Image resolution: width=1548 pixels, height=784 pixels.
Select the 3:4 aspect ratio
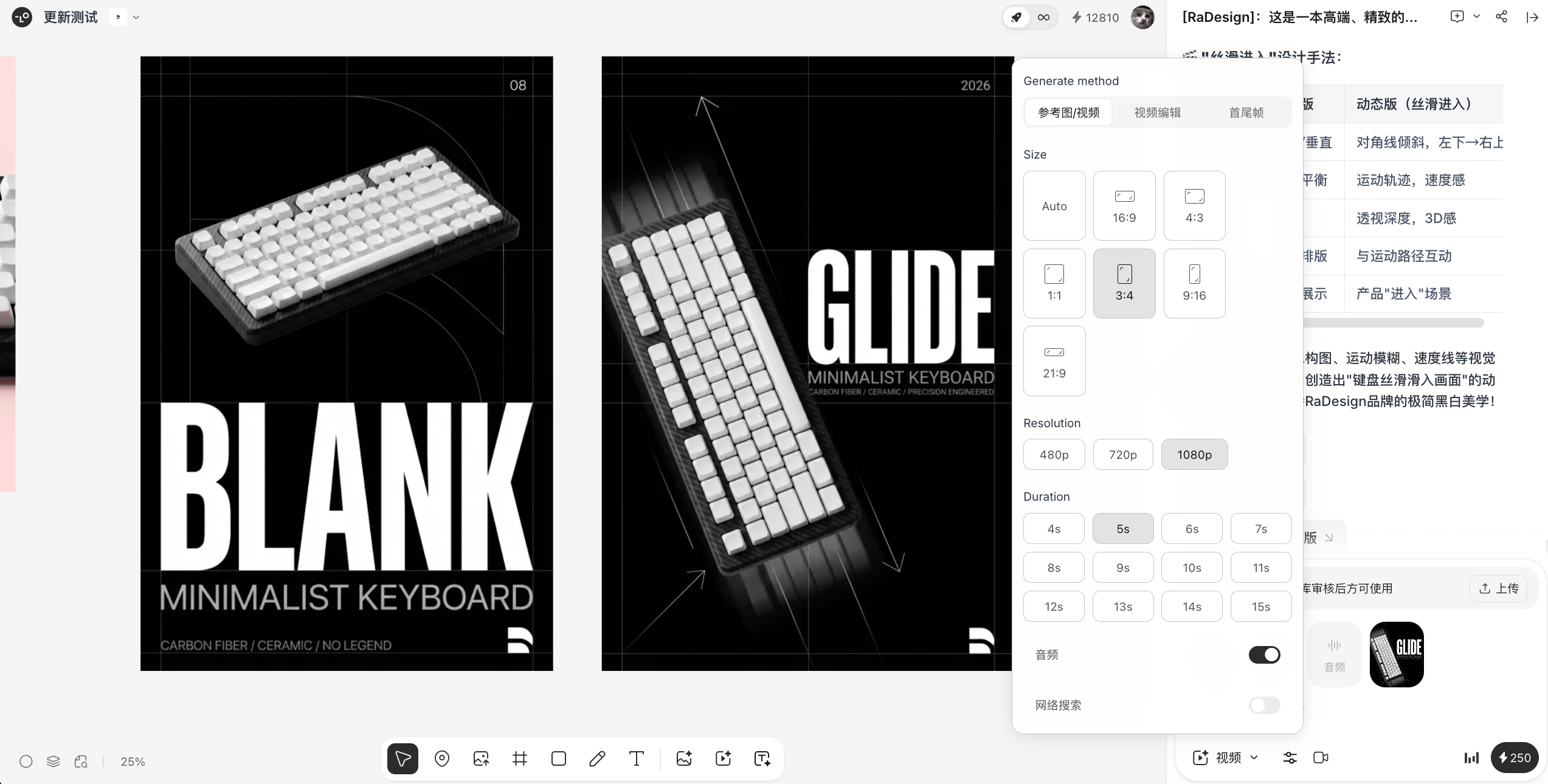[x=1124, y=283]
